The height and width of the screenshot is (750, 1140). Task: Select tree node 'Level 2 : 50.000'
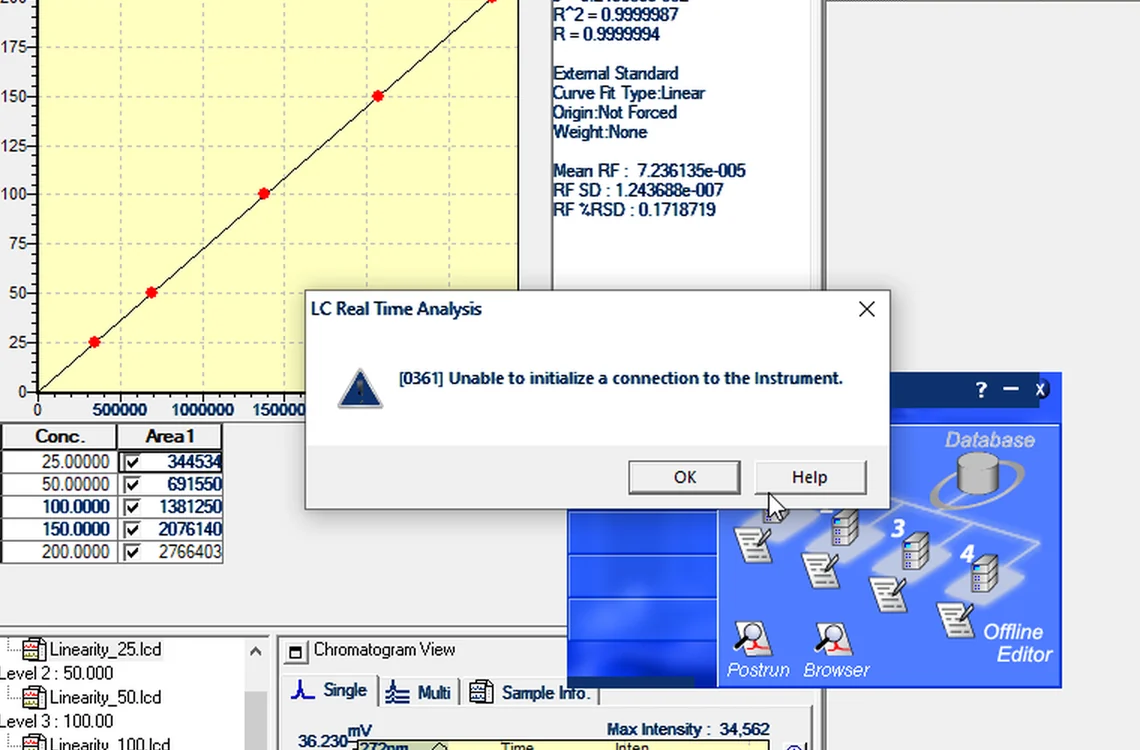(x=57, y=673)
